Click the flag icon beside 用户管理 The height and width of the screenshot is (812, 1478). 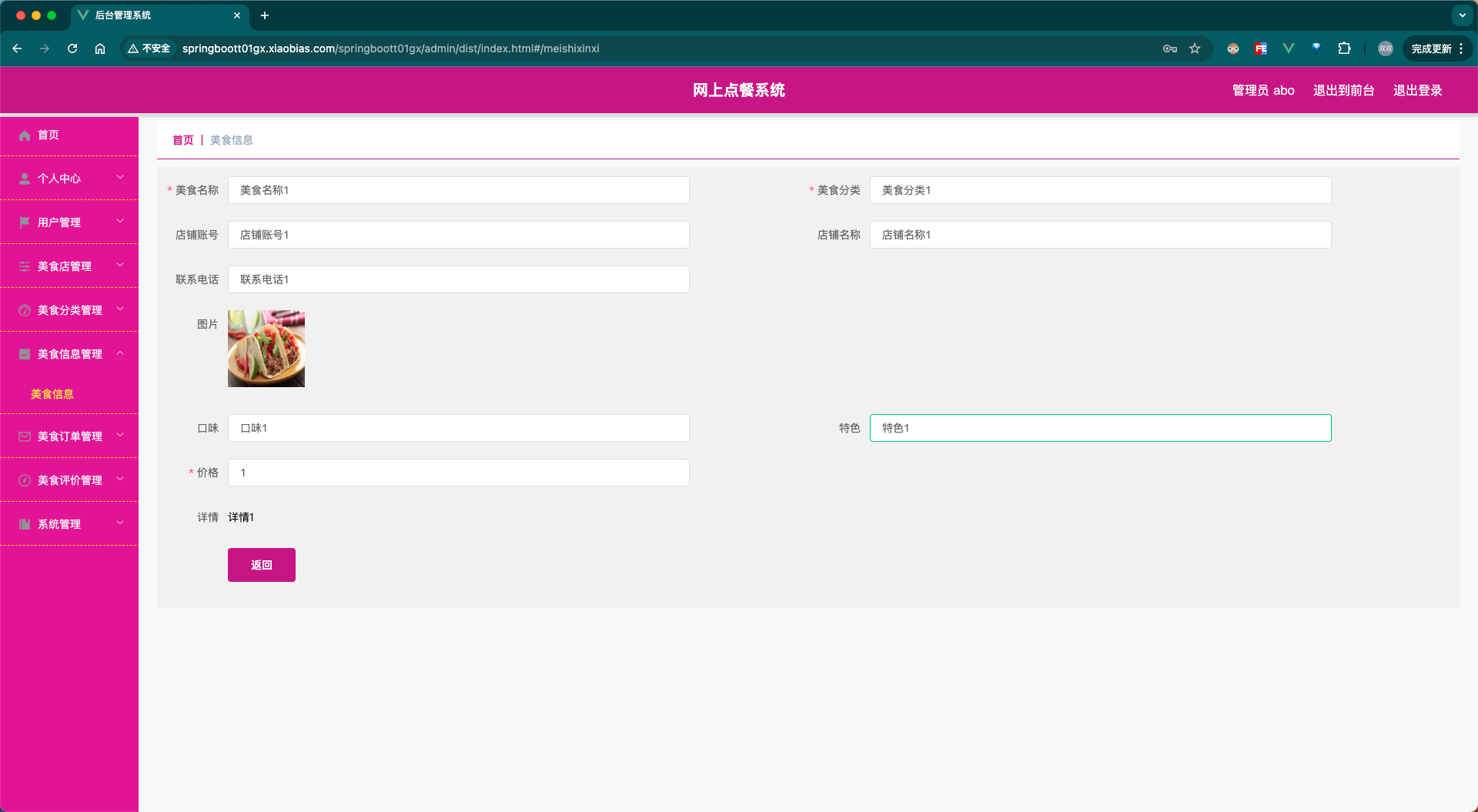[x=25, y=222]
